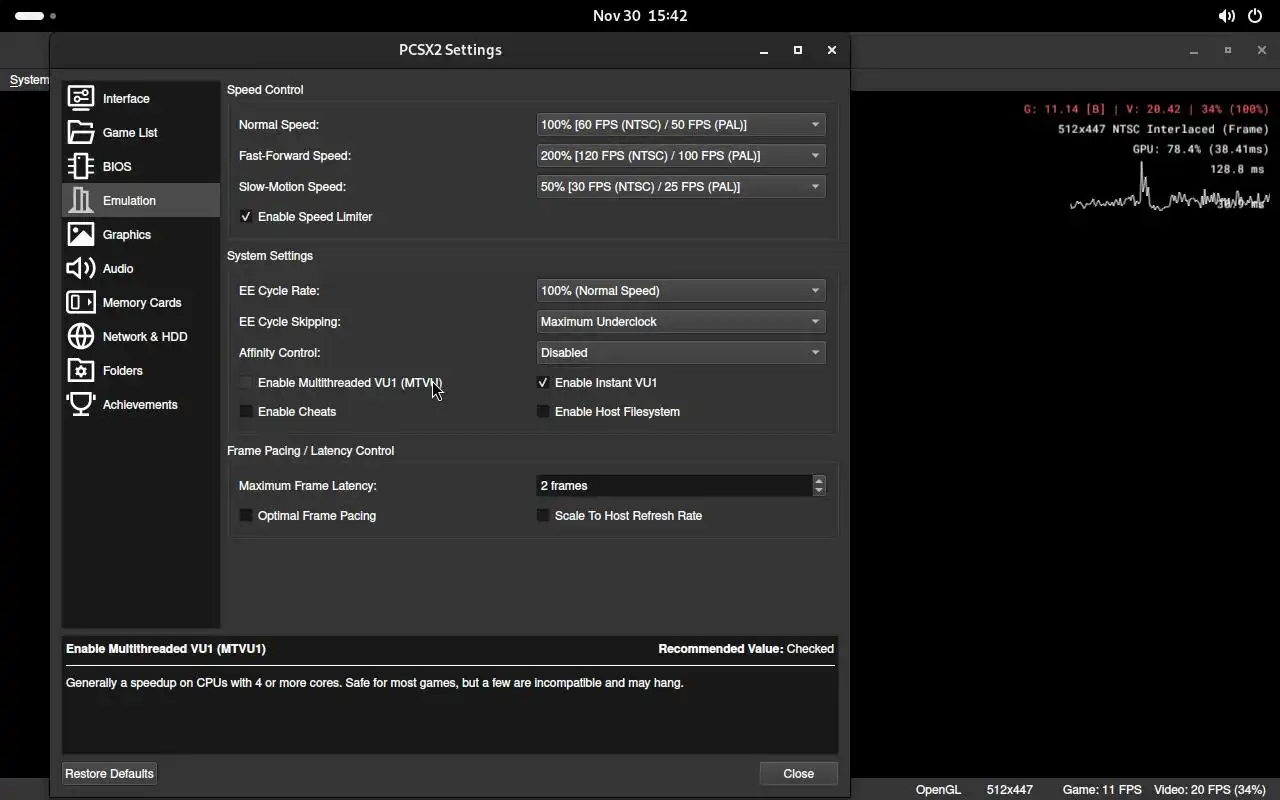Screen dimensions: 1280x800
Task: Open the Affinity Control dropdown
Action: pyautogui.click(x=681, y=352)
